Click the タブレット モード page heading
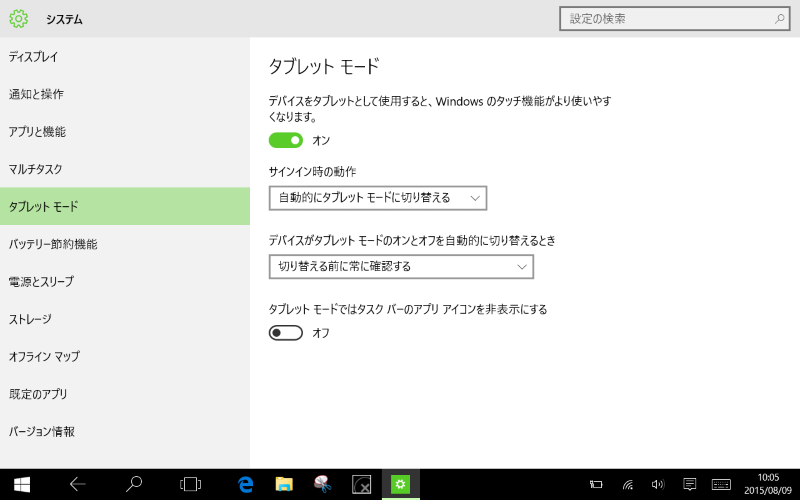This screenshot has width=800, height=500. tap(324, 66)
